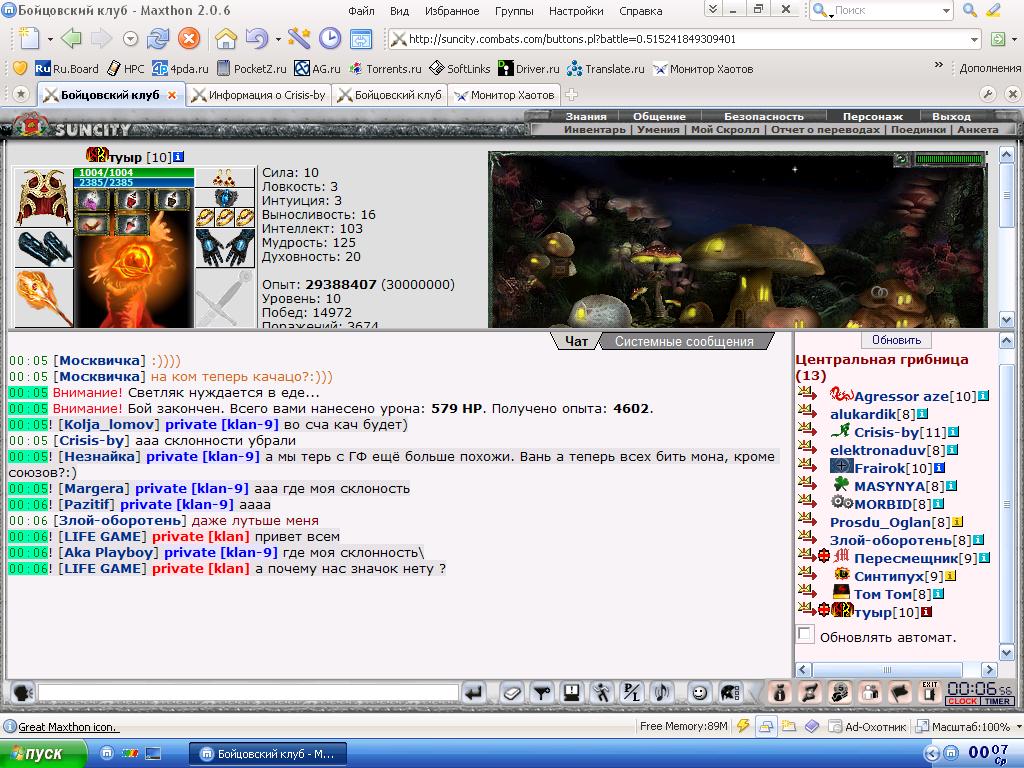Click the Undo closed tab icon

pyautogui.click(x=257, y=39)
